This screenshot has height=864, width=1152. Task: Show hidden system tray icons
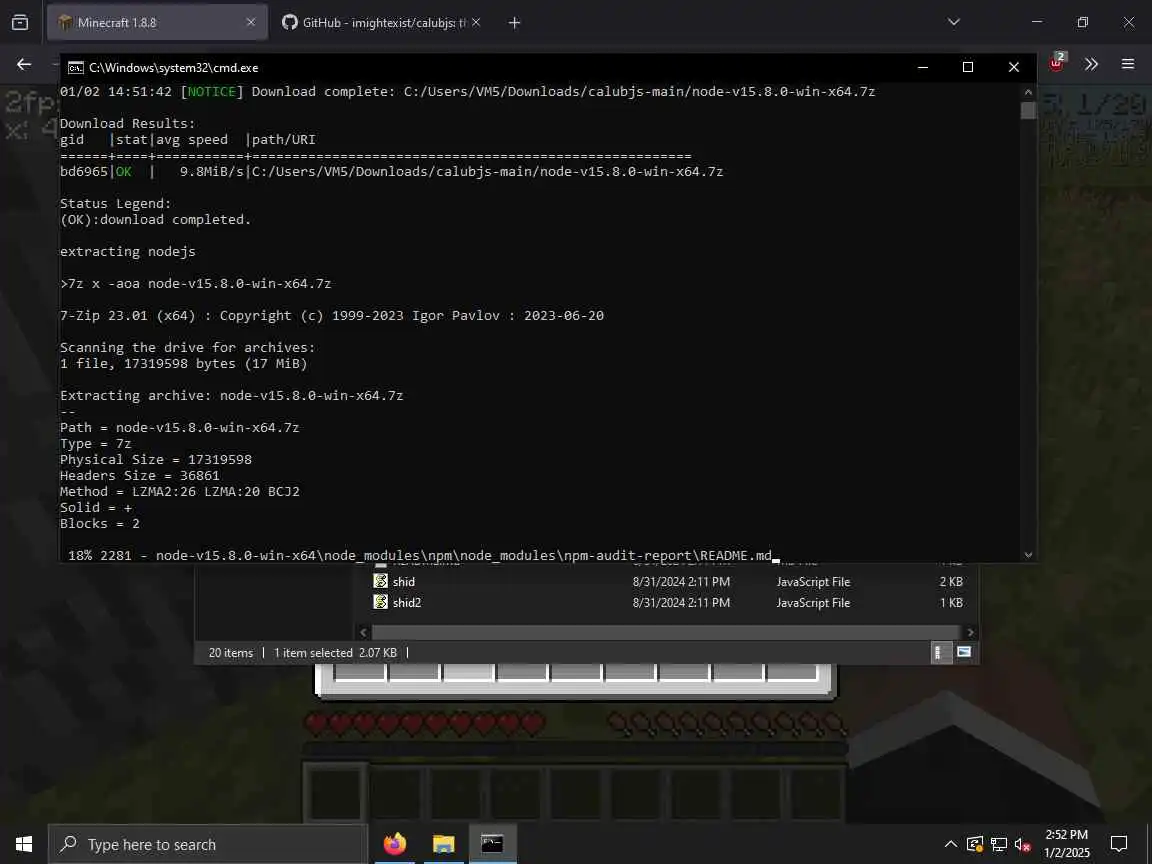pos(951,844)
